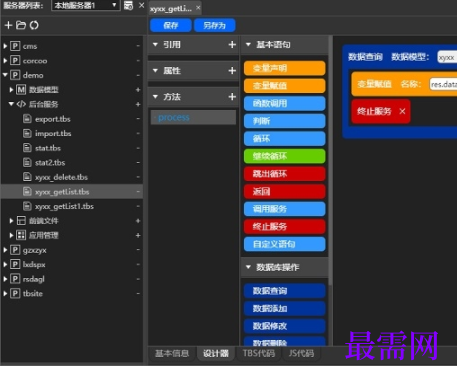The width and height of the screenshot is (457, 377).
Task: Pick the 自定义语句 block
Action: coord(284,244)
